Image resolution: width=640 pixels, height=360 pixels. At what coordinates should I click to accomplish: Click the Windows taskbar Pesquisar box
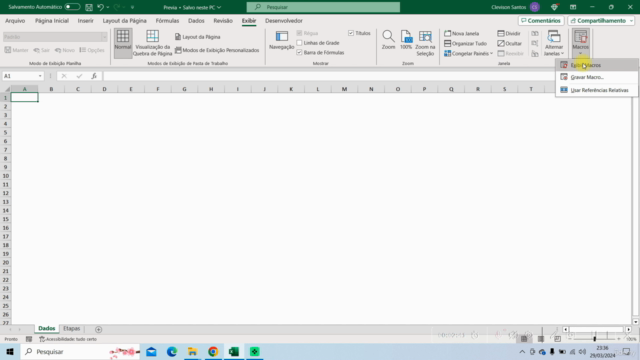click(81, 351)
